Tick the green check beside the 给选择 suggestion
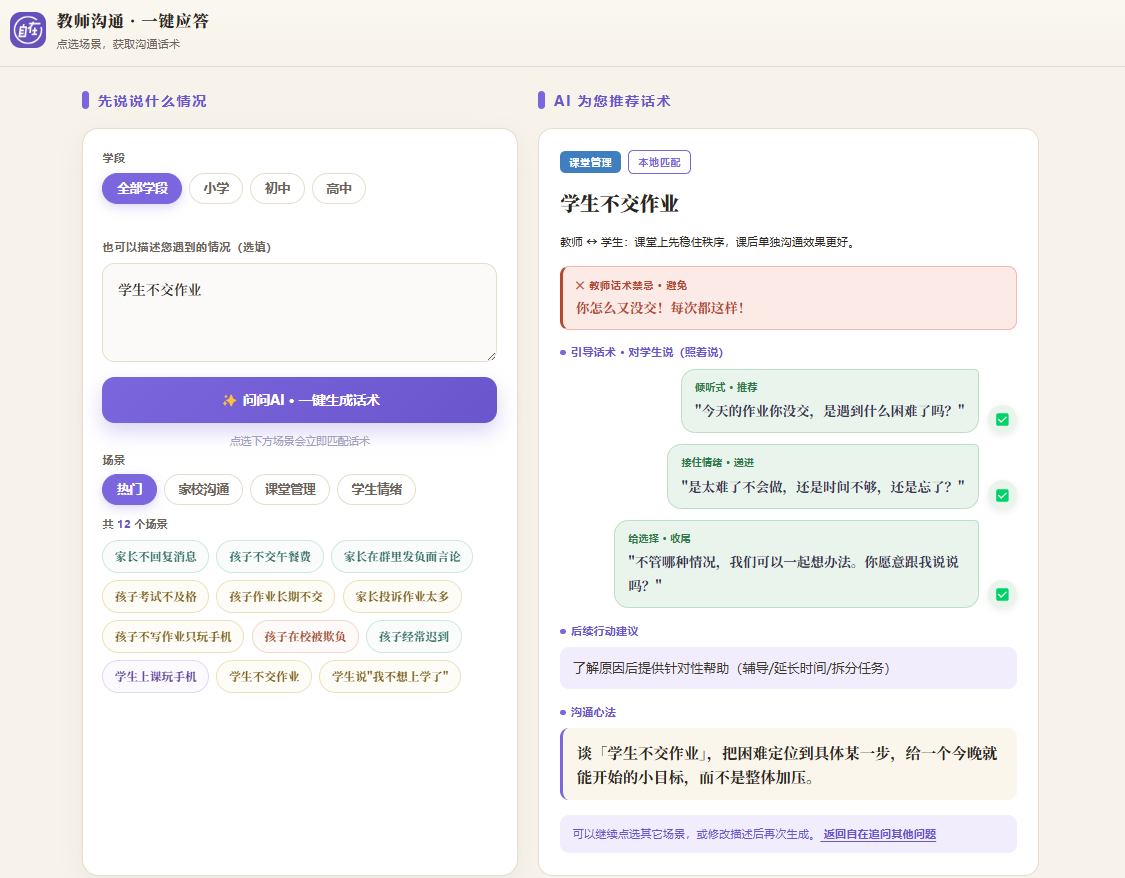The image size is (1125, 878). pos(1002,595)
